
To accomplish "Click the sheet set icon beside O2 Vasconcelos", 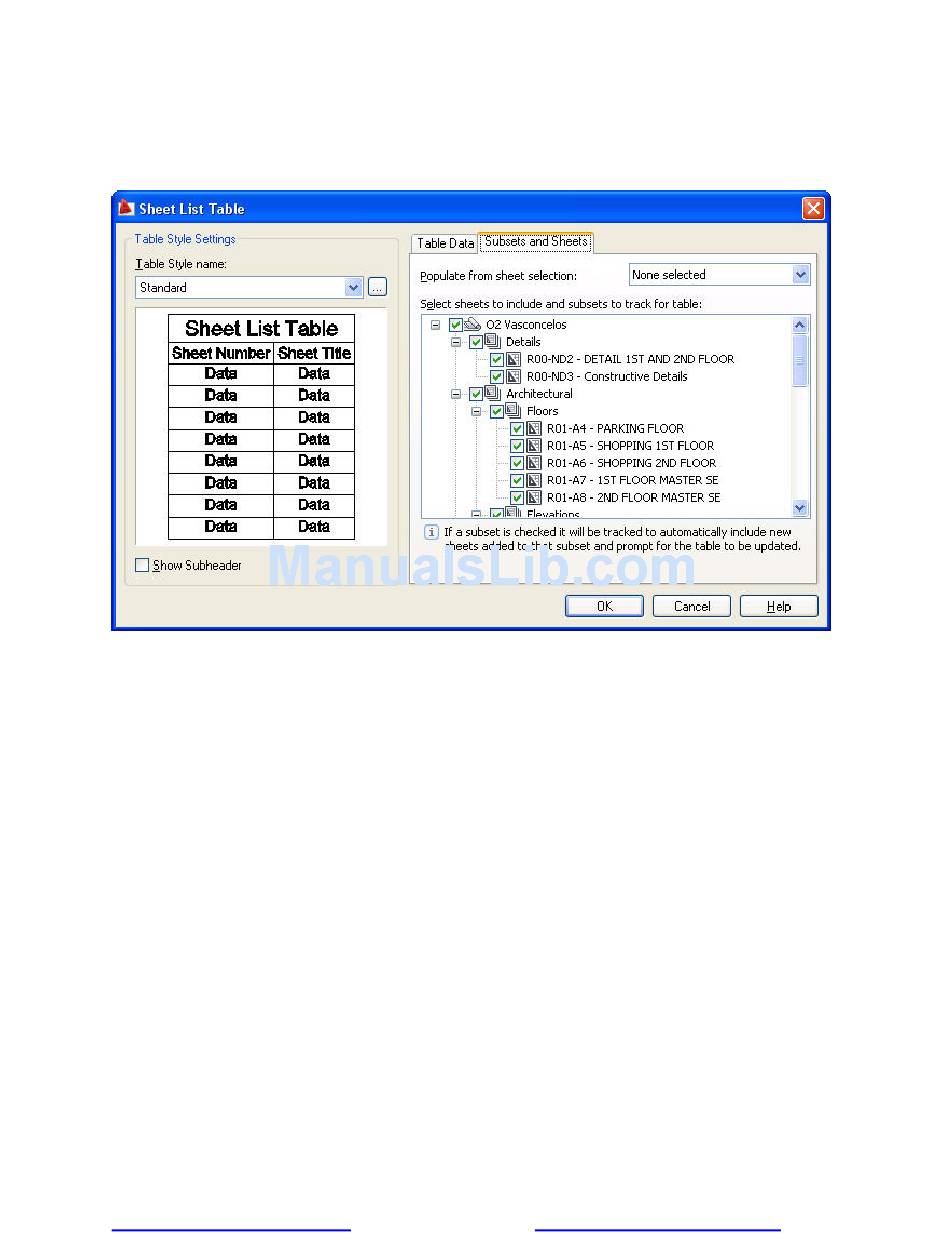I will pyautogui.click(x=473, y=324).
